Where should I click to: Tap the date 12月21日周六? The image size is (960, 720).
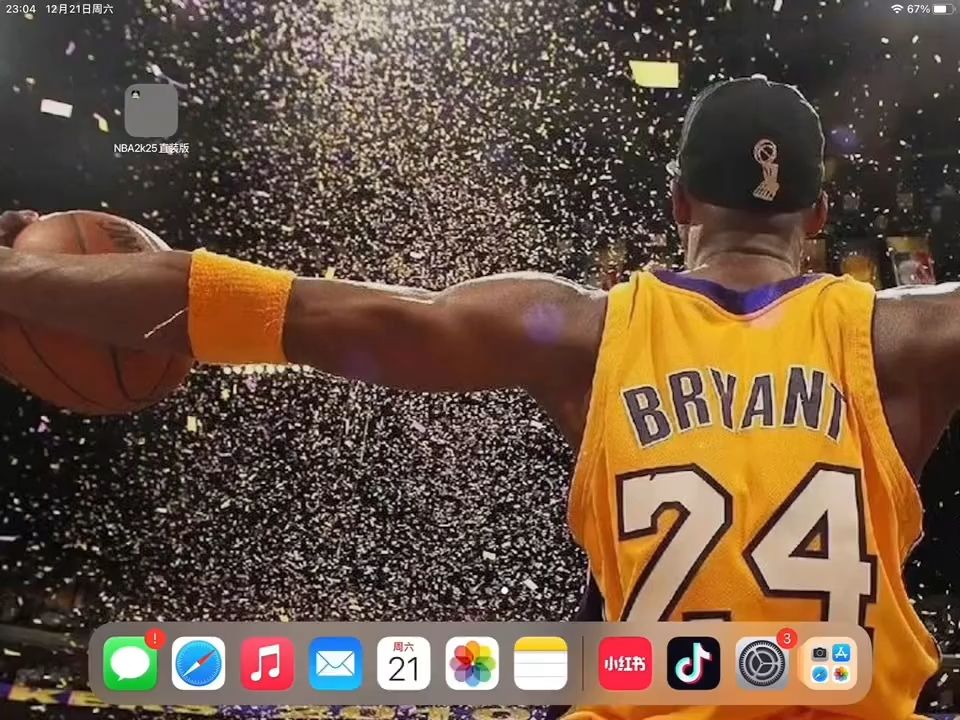(80, 9)
